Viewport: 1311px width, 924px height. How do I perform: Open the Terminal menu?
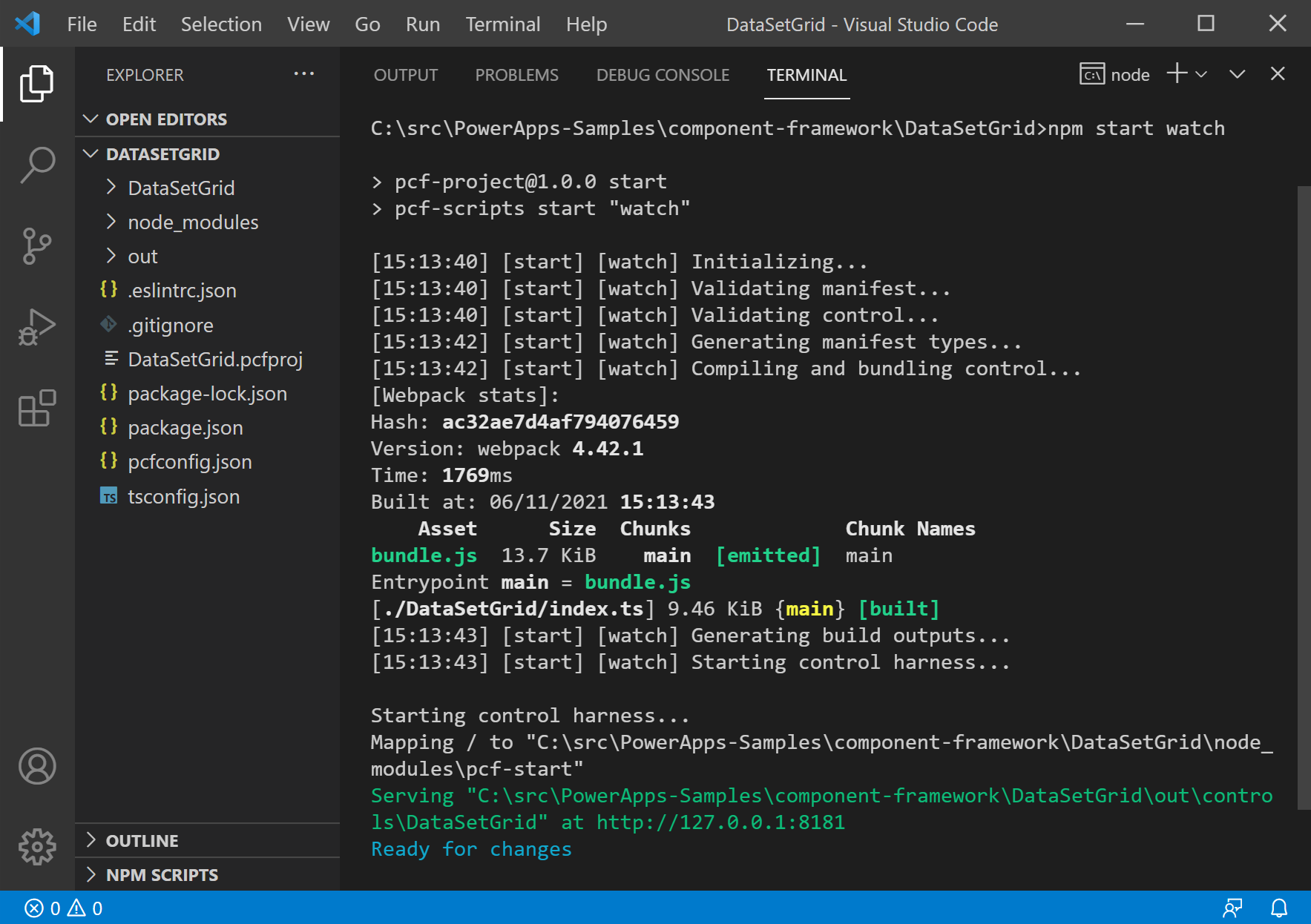tap(502, 24)
